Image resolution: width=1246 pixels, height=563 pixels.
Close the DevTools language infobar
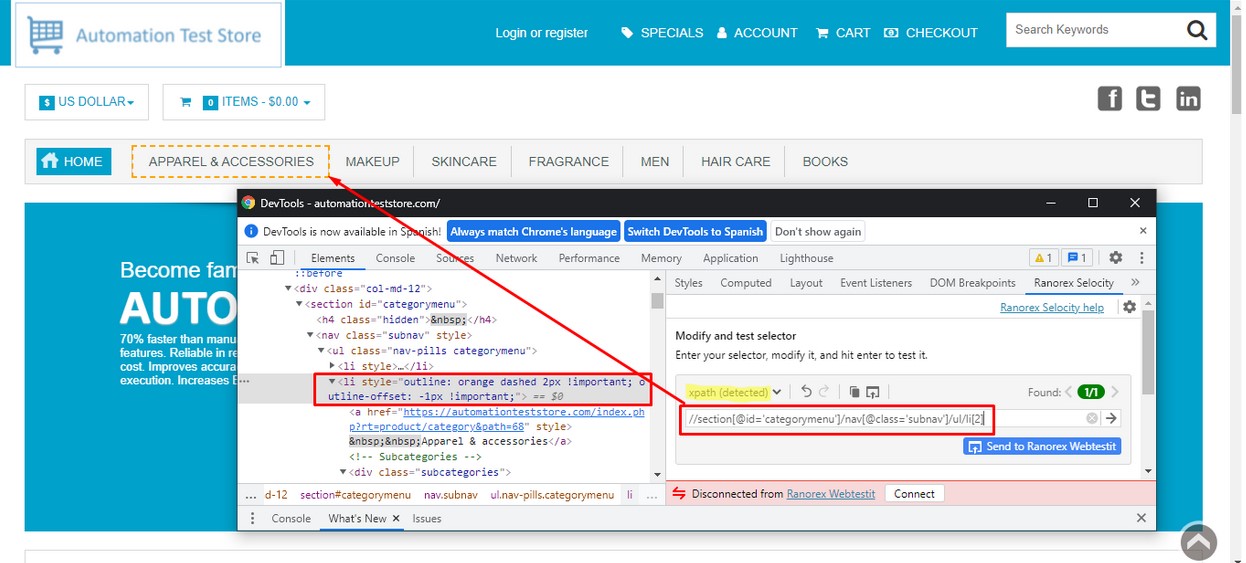(1142, 231)
